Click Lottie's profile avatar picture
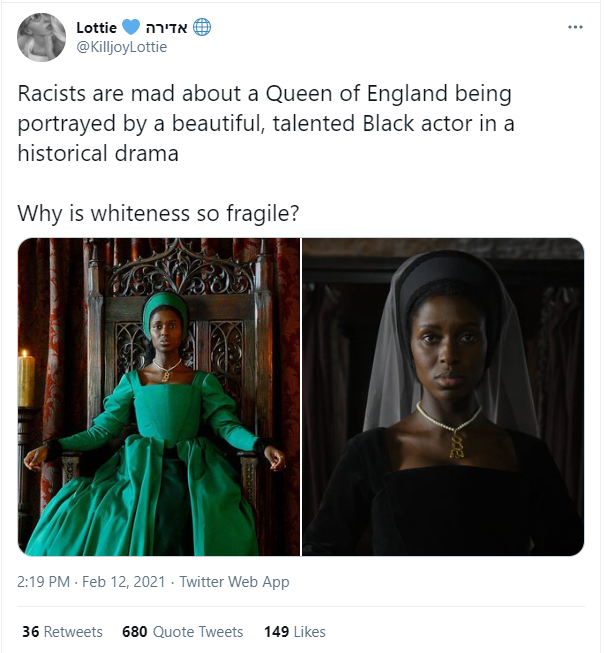The image size is (605, 653). click(x=42, y=37)
